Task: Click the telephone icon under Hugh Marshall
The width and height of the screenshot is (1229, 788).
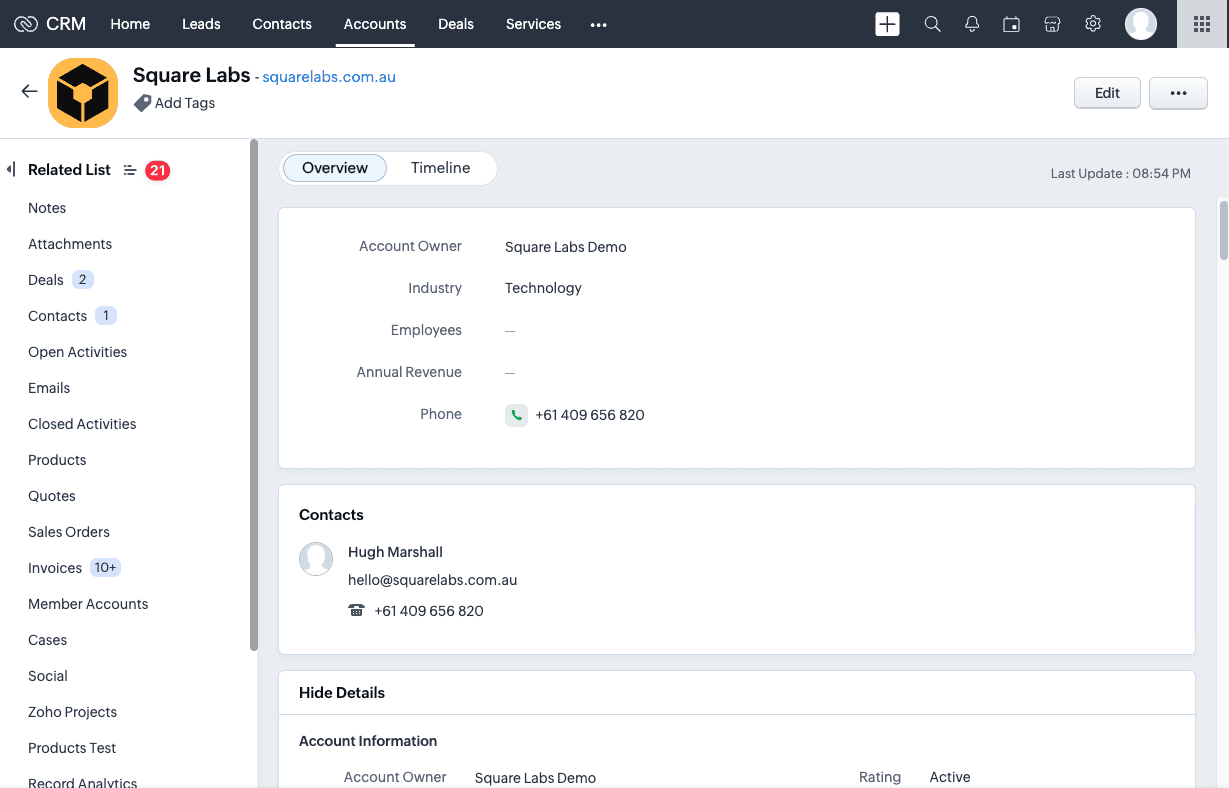Action: pos(356,611)
